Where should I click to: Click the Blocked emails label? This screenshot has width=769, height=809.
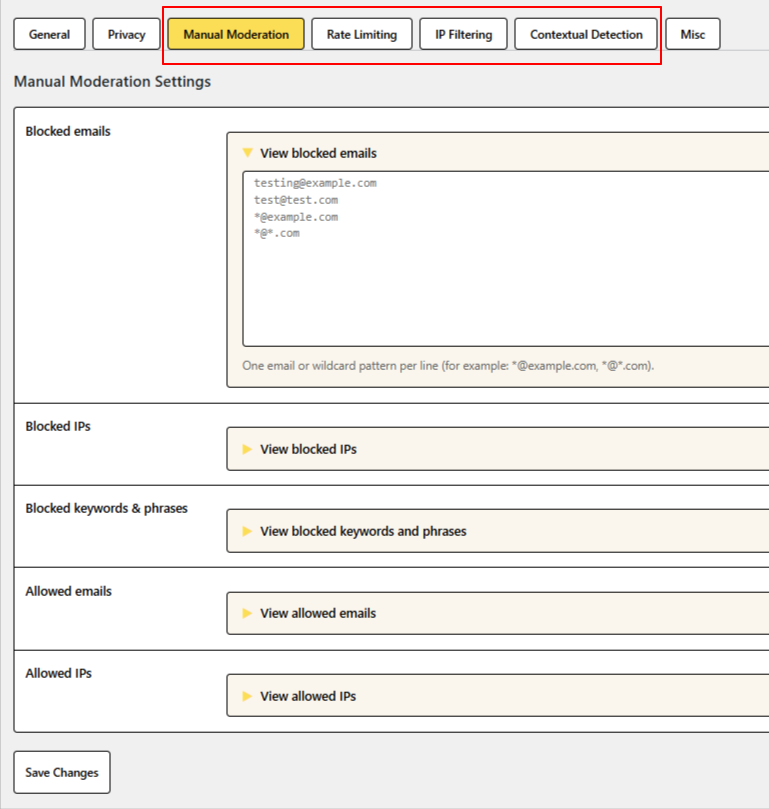click(x=68, y=131)
